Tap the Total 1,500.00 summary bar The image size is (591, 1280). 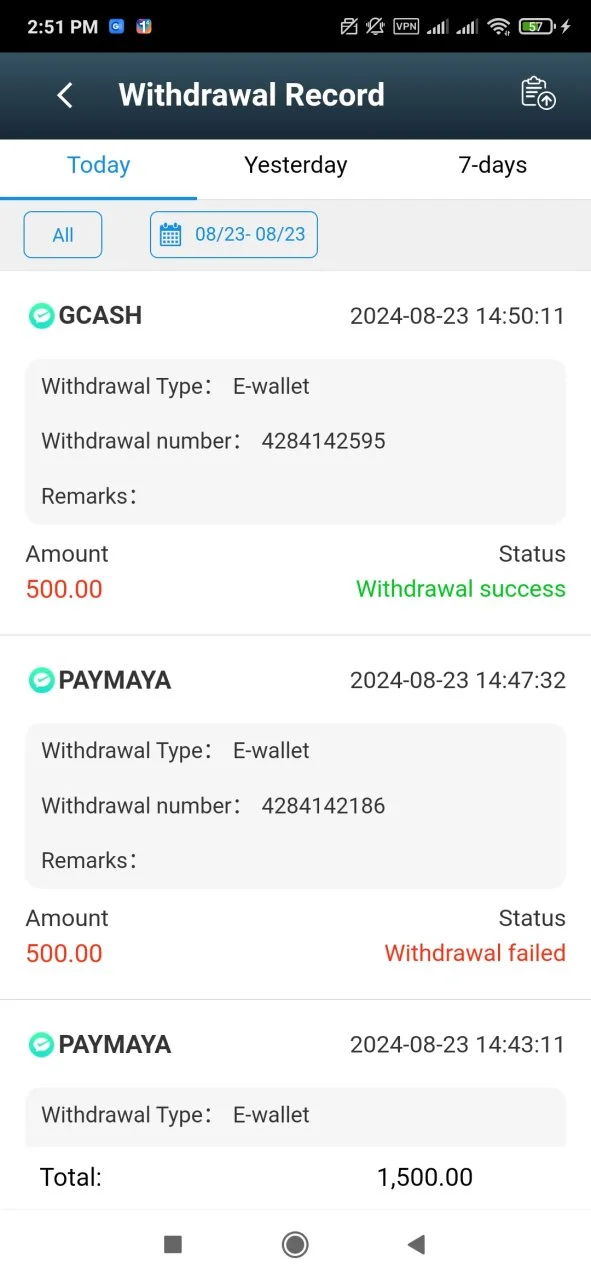pyautogui.click(x=295, y=1178)
